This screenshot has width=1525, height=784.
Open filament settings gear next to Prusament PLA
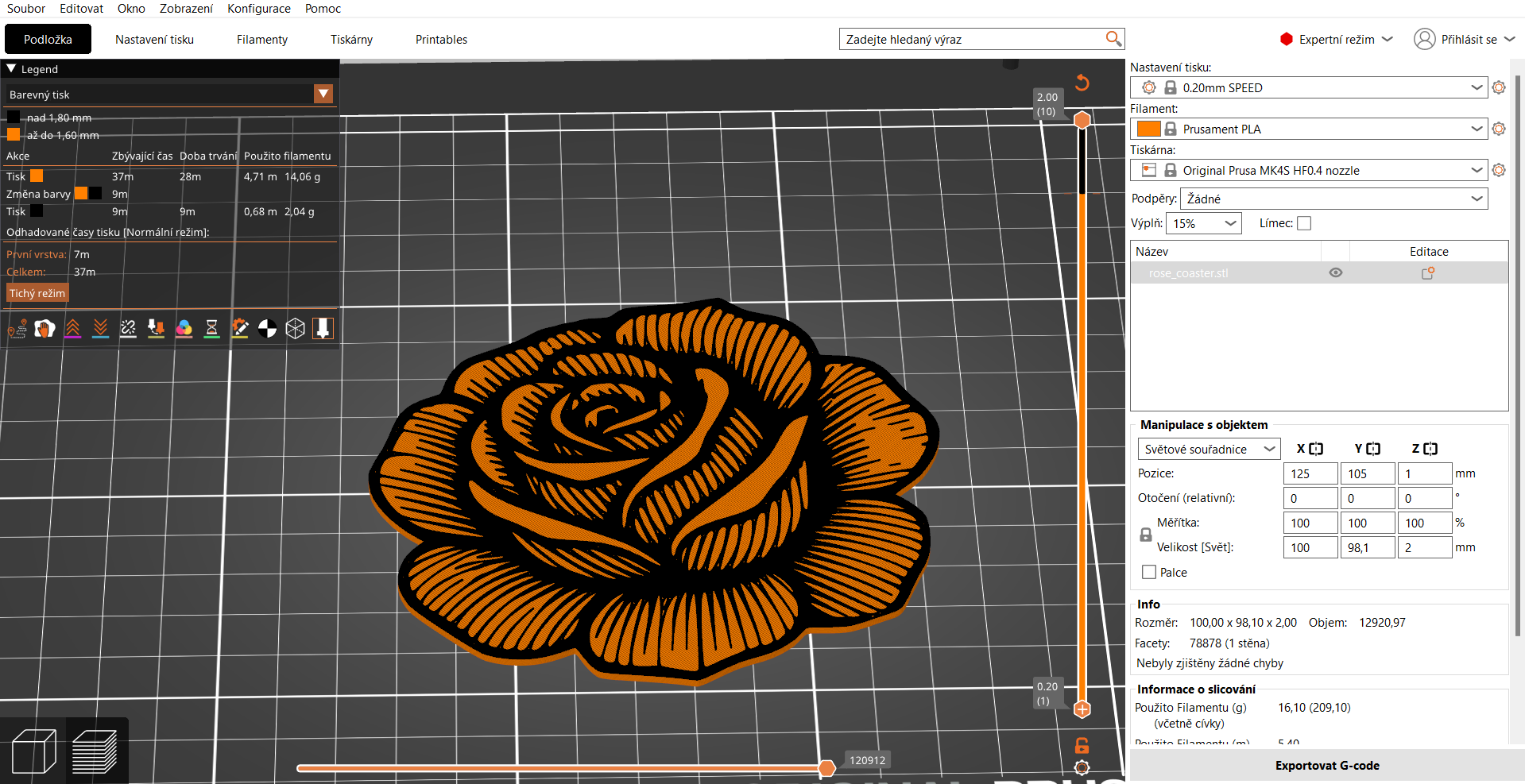pos(1499,129)
